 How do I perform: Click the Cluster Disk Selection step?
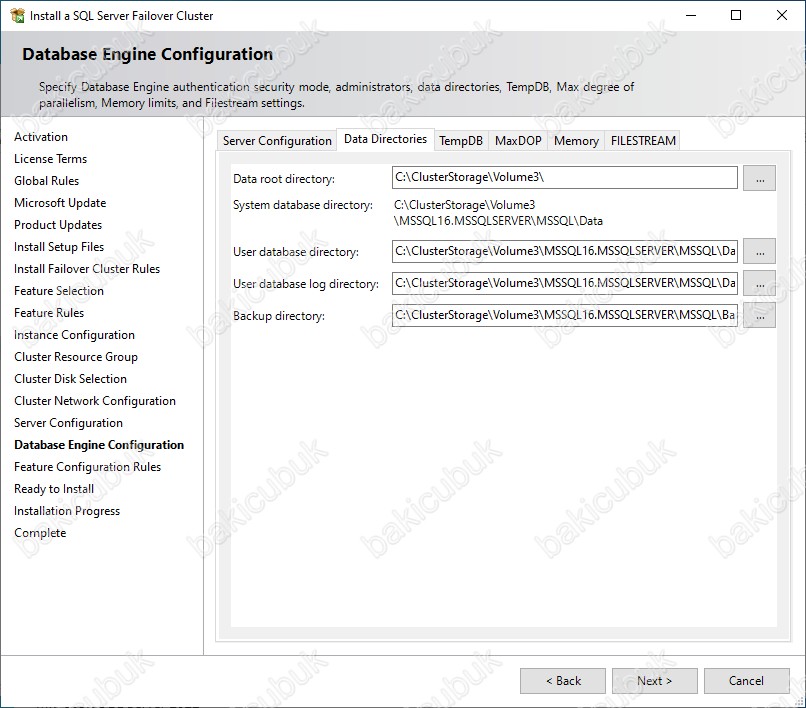click(x=70, y=379)
